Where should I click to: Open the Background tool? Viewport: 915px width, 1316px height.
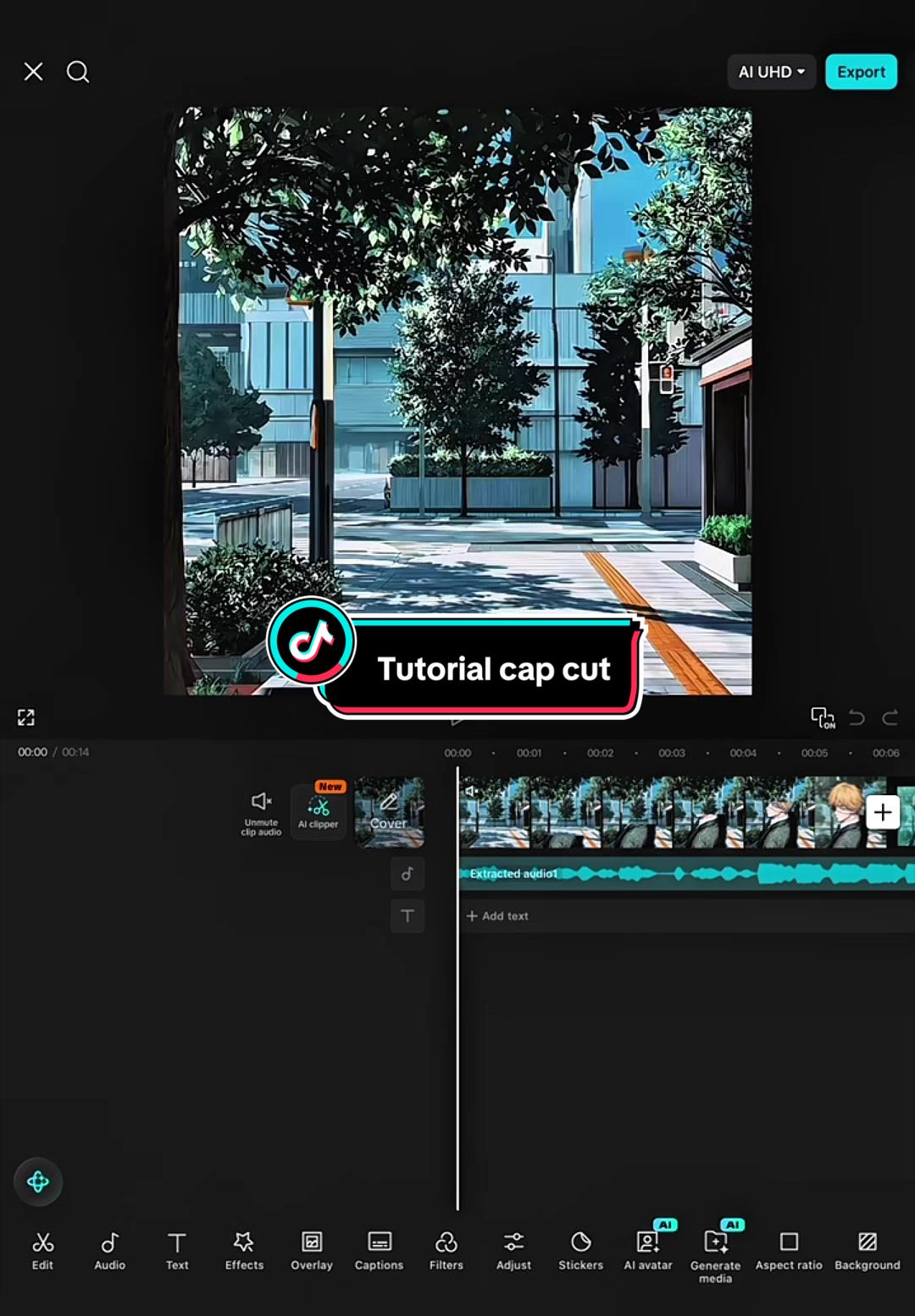868,1251
